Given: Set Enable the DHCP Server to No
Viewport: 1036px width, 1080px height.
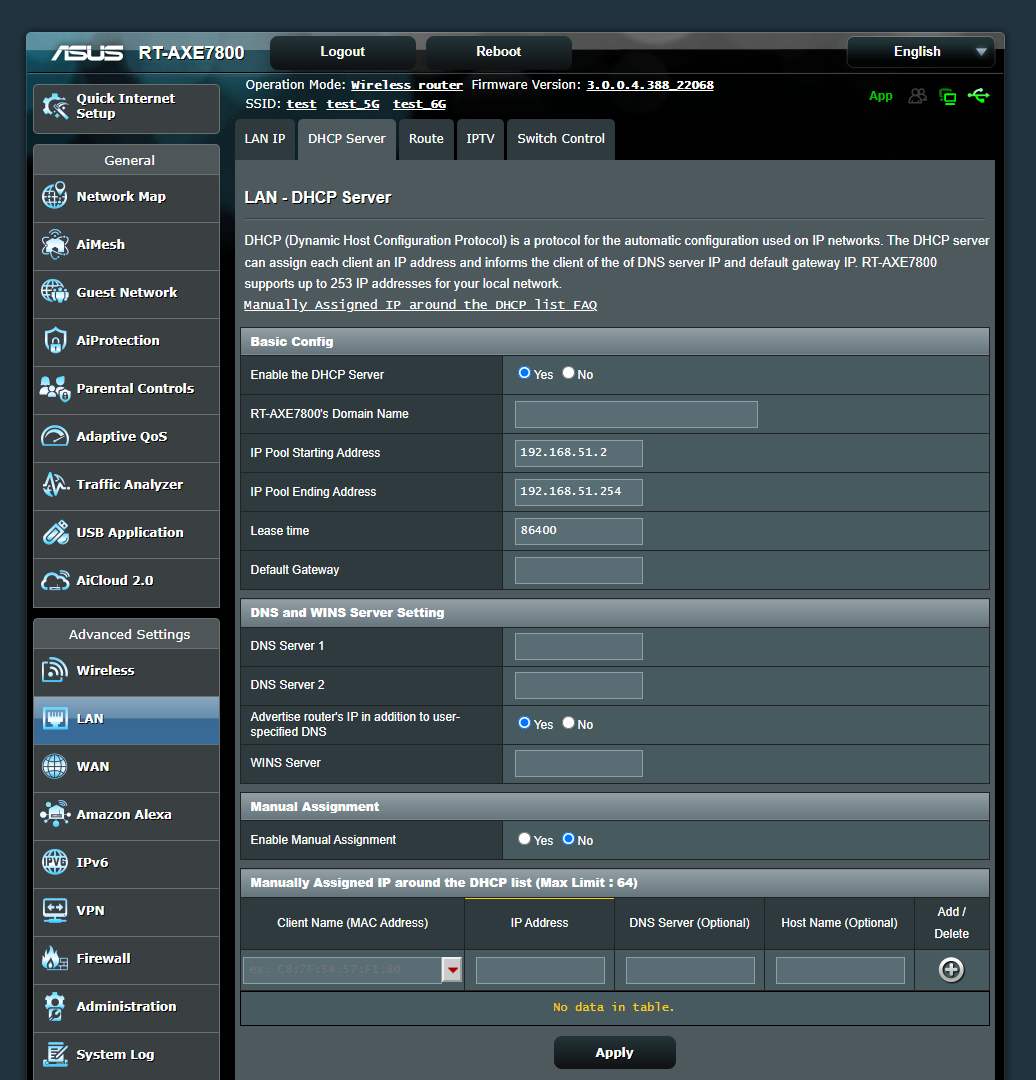Looking at the screenshot, I should coord(568,373).
